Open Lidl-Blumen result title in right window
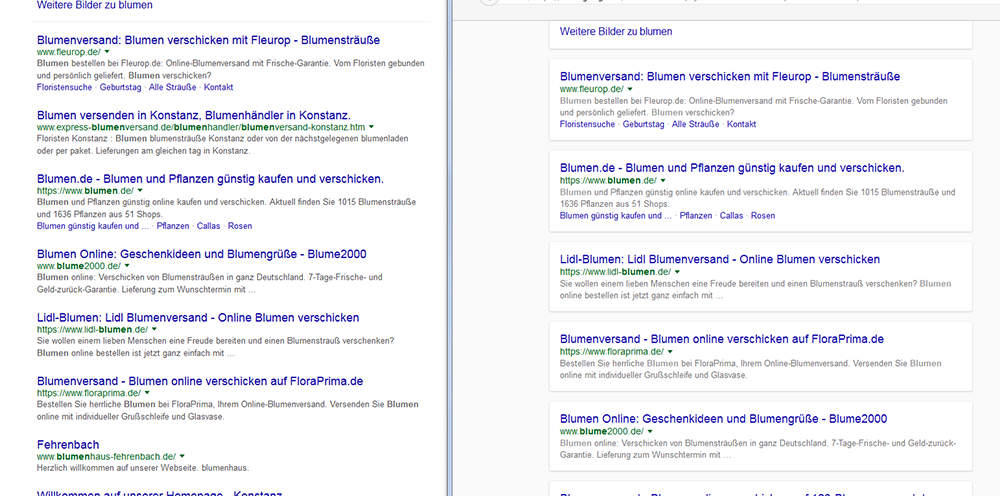Image resolution: width=1000 pixels, height=496 pixels. coord(720,259)
